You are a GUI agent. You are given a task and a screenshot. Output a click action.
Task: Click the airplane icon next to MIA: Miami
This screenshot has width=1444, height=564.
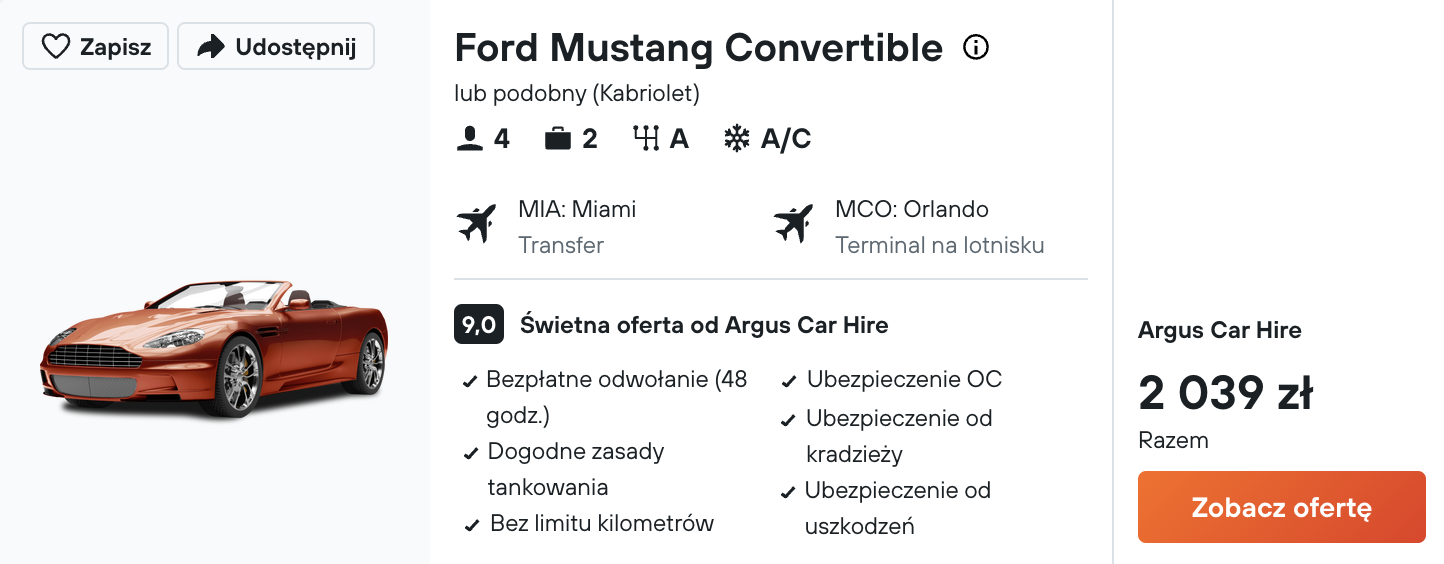pos(477,223)
